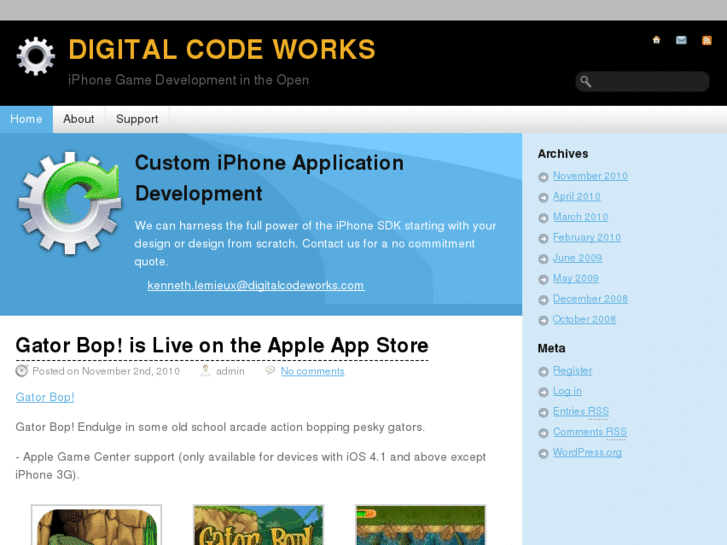Follow the Gator Bop! link in the post
Screen dimensions: 727x545
[45, 397]
